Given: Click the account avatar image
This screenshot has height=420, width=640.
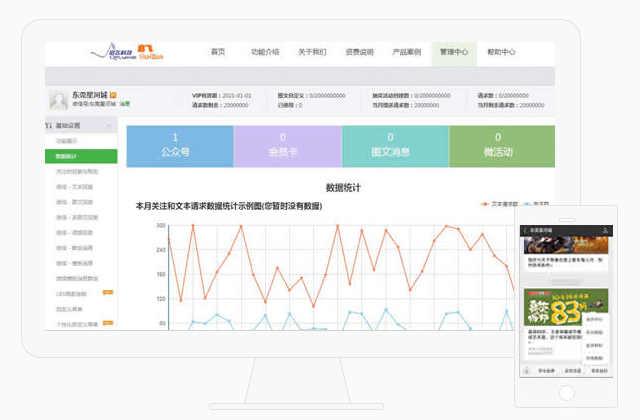Looking at the screenshot, I should (59, 100).
